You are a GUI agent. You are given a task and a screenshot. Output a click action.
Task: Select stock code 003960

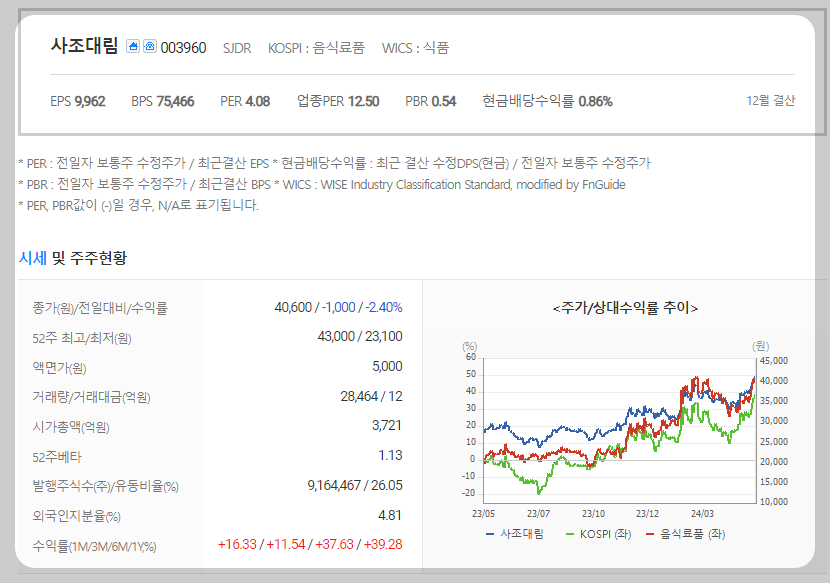[183, 48]
